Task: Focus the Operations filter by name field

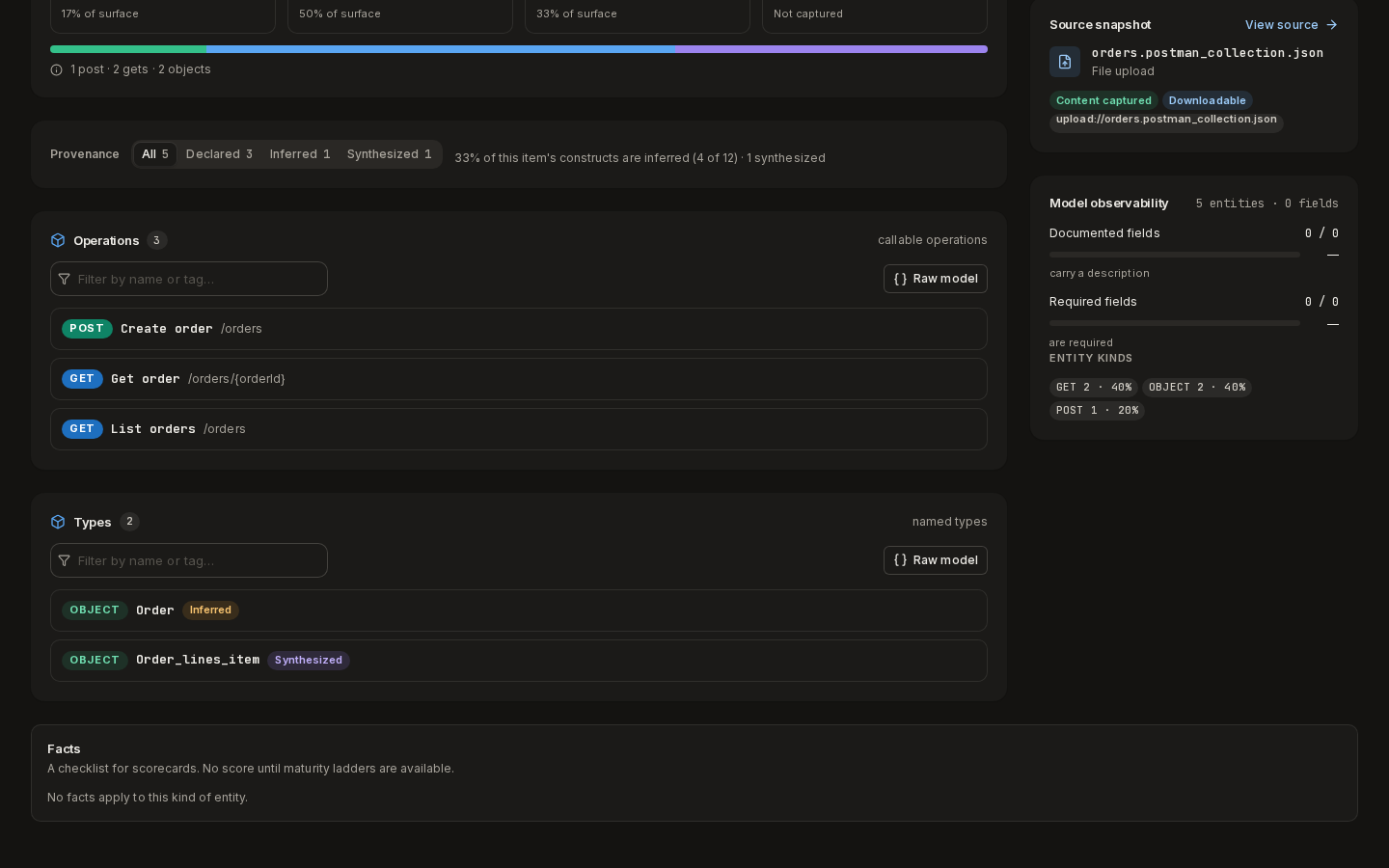Action: 189,279
